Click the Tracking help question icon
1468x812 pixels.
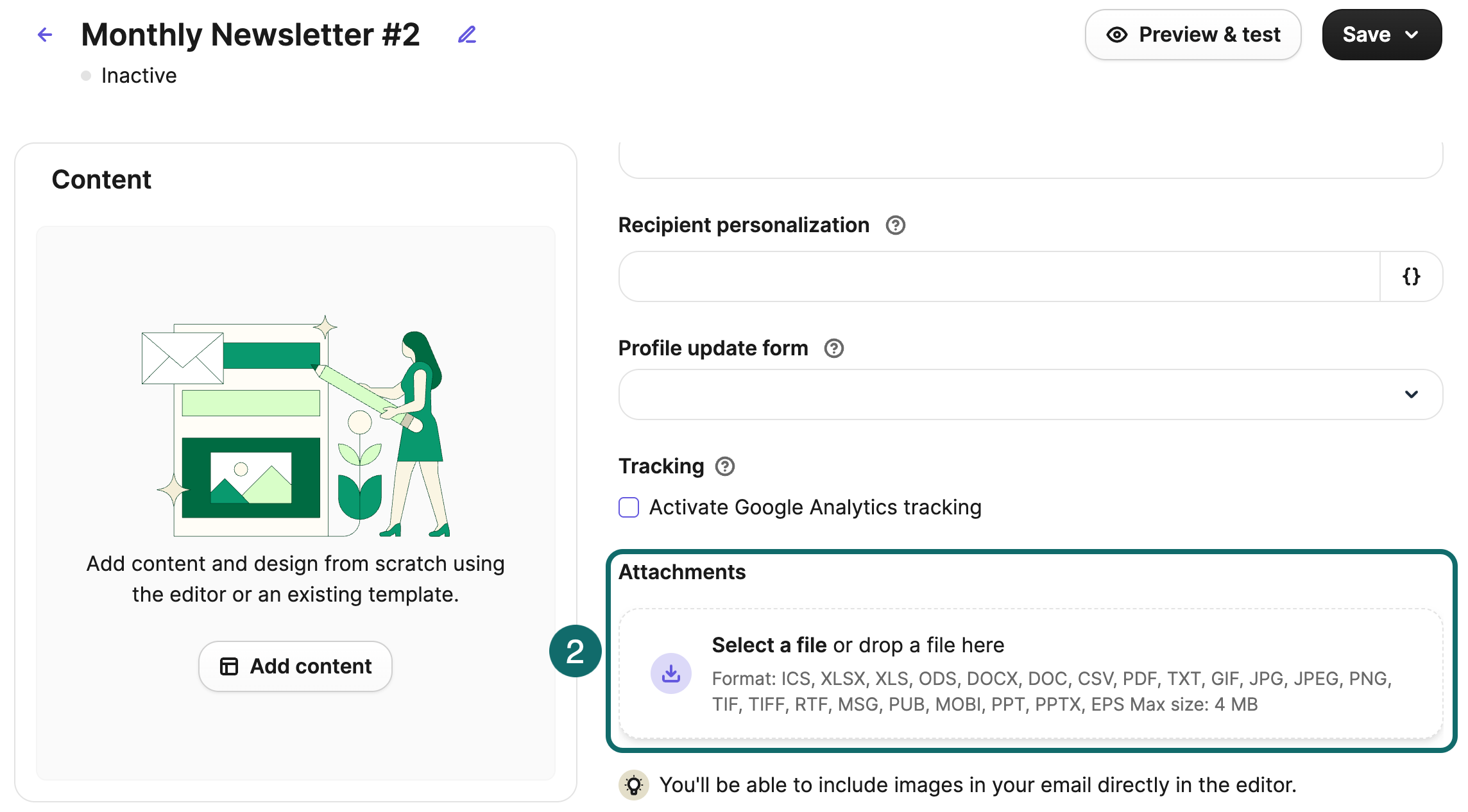[x=725, y=466]
